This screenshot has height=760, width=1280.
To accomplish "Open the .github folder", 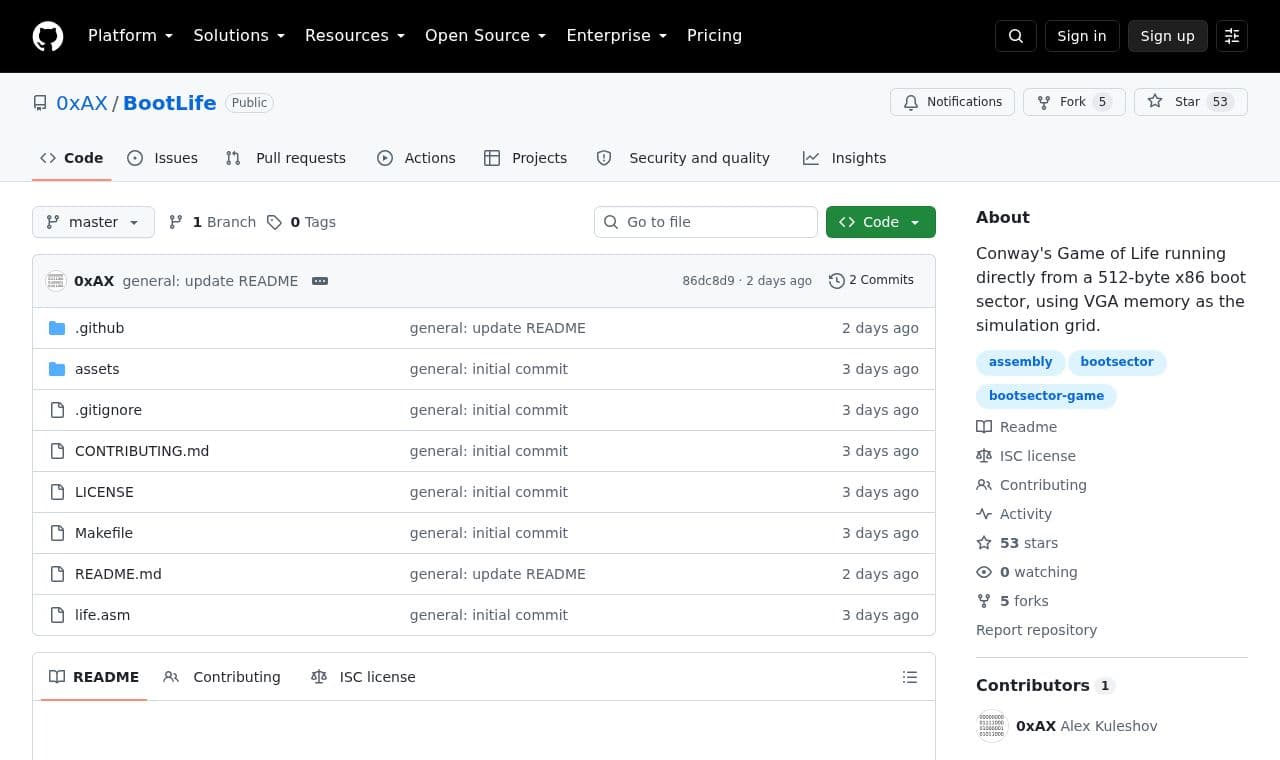I will click(x=100, y=328).
